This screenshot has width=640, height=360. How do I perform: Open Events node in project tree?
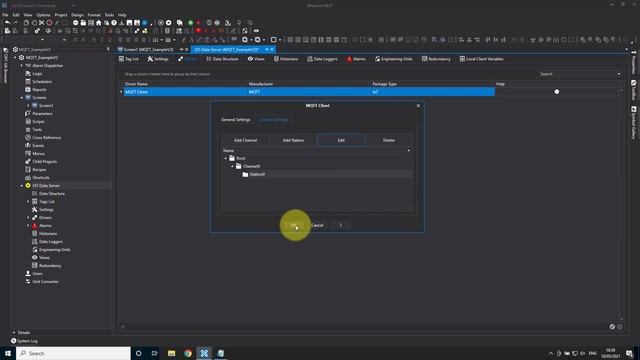pyautogui.click(x=38, y=146)
